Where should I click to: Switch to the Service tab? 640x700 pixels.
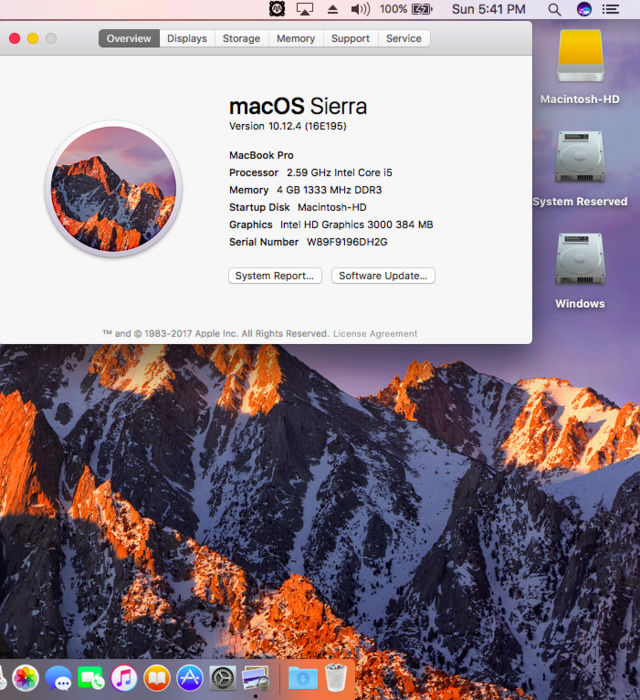[404, 38]
